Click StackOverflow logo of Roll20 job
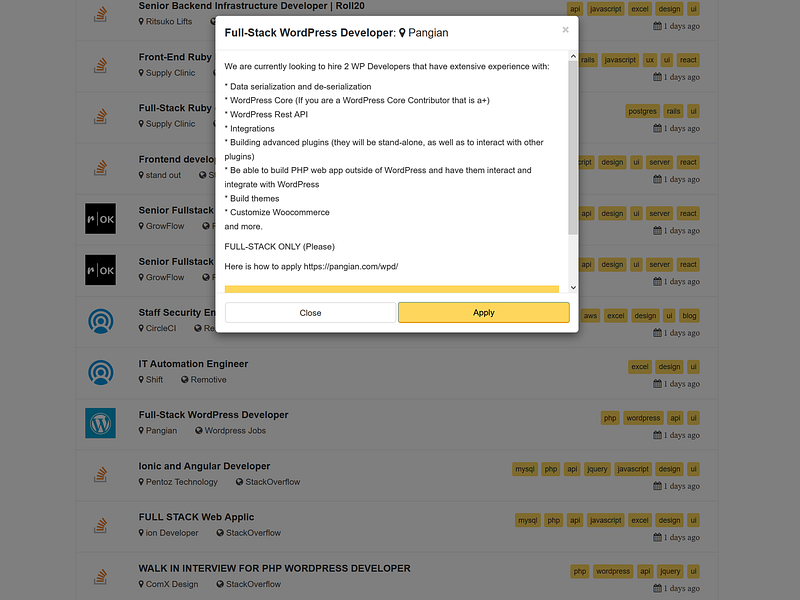 coord(101,15)
